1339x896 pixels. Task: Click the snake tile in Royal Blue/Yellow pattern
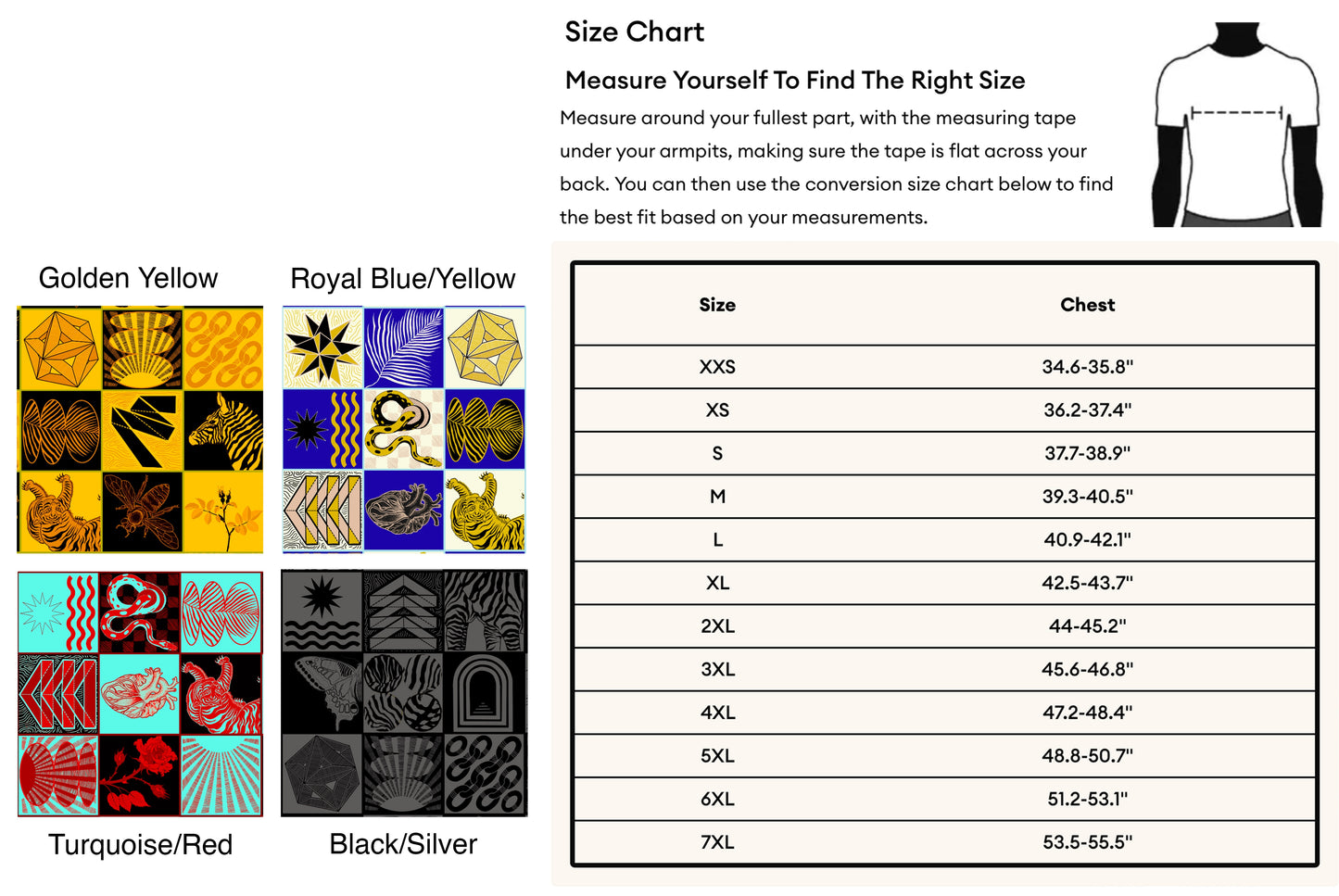(x=404, y=430)
